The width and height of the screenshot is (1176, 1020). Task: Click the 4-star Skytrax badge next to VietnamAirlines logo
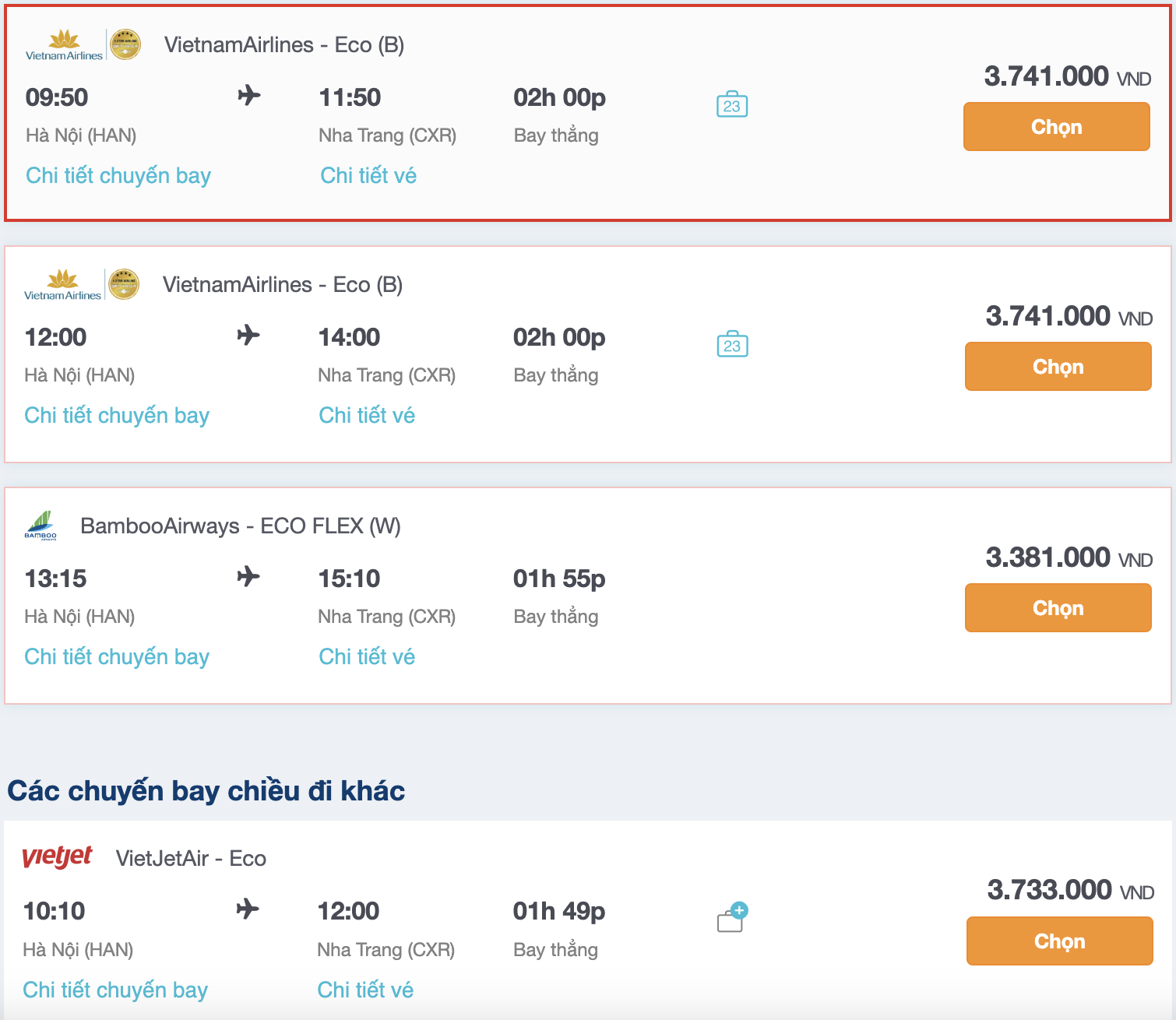tap(125, 44)
